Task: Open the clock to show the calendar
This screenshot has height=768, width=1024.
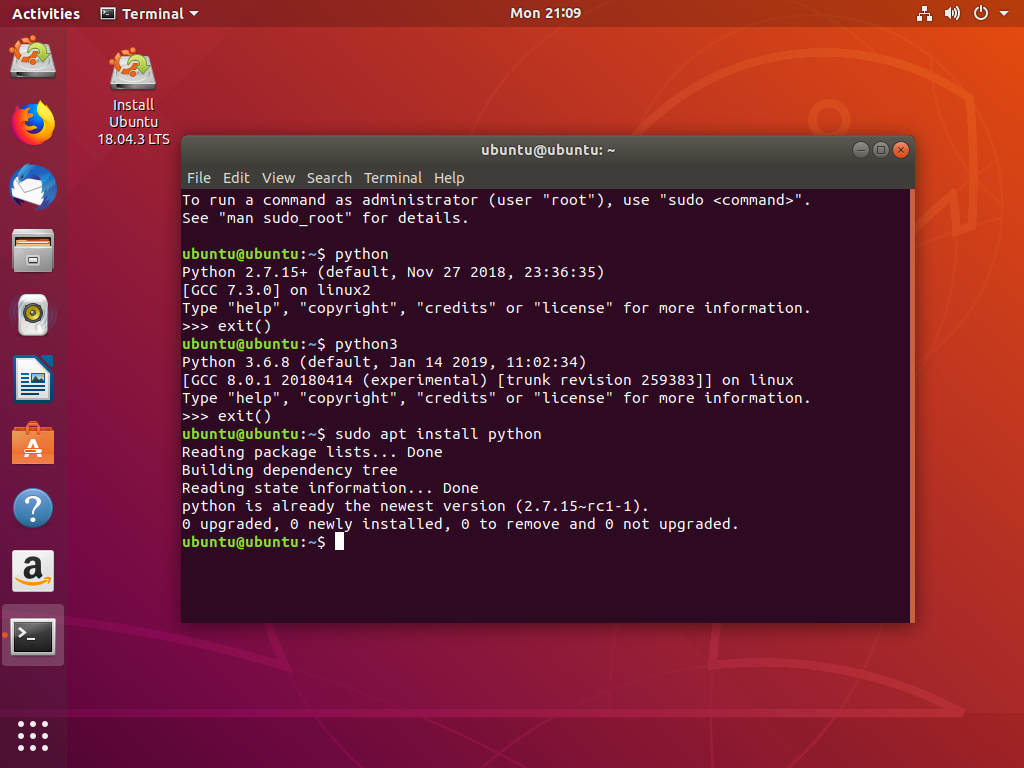Action: click(x=545, y=13)
